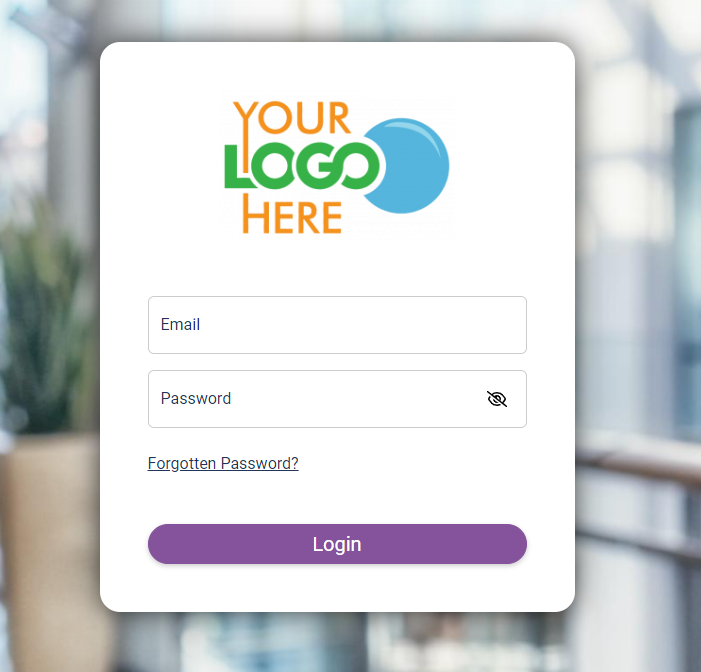The width and height of the screenshot is (701, 672).
Task: Click the blurred background beneath the login card
Action: pos(337,644)
